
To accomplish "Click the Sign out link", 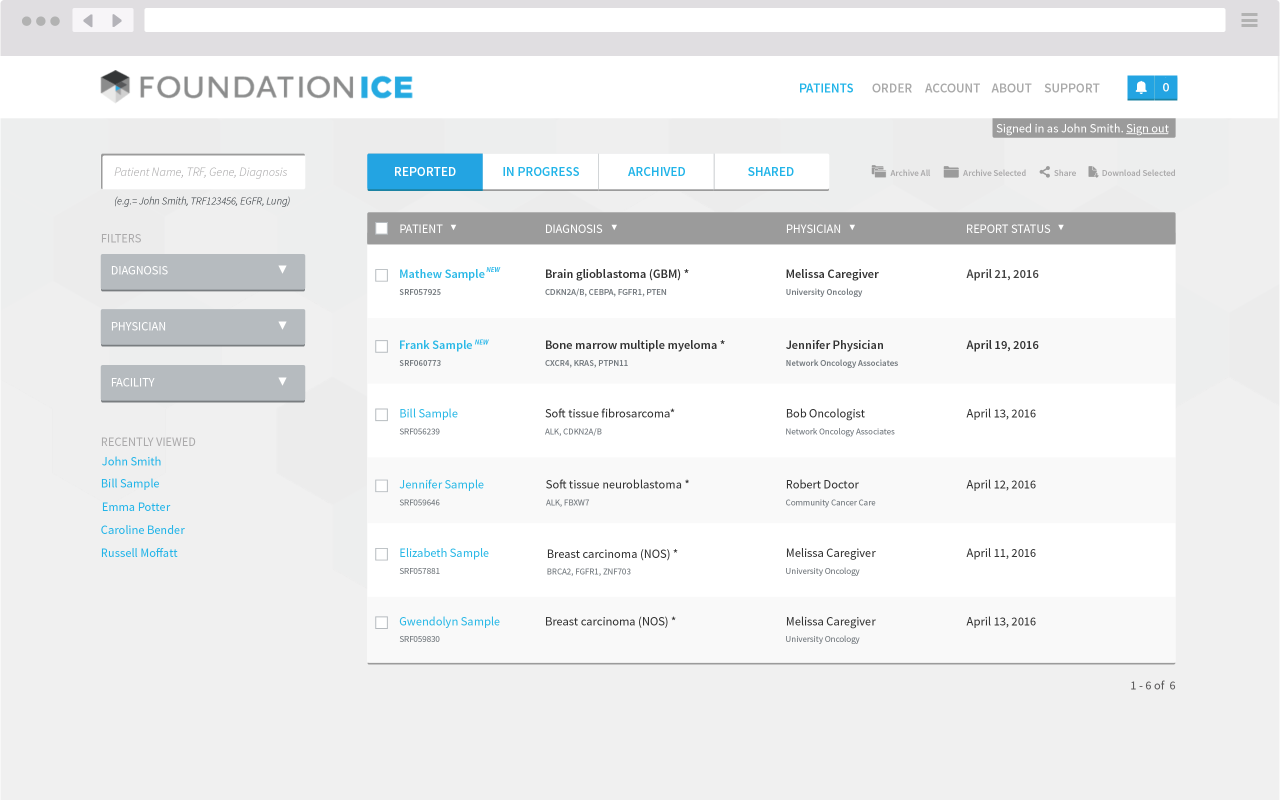I will [1147, 128].
